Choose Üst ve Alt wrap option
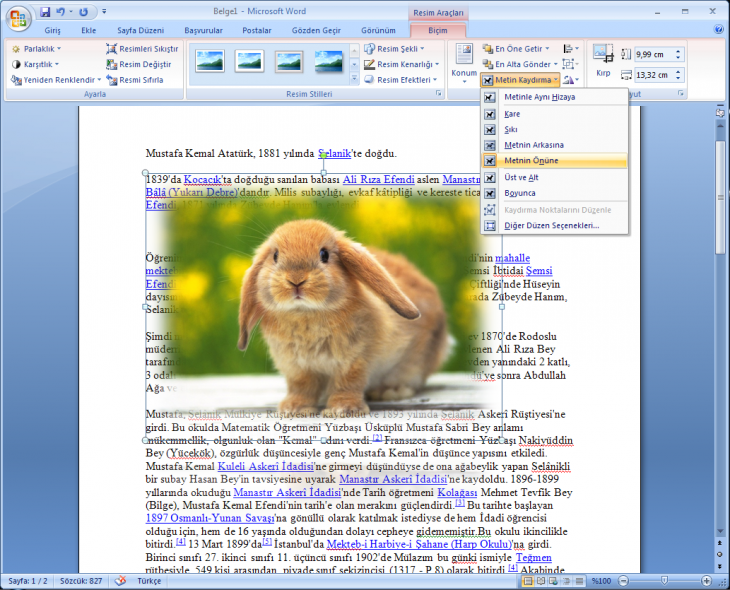Image resolution: width=730 pixels, height=590 pixels. 554,177
